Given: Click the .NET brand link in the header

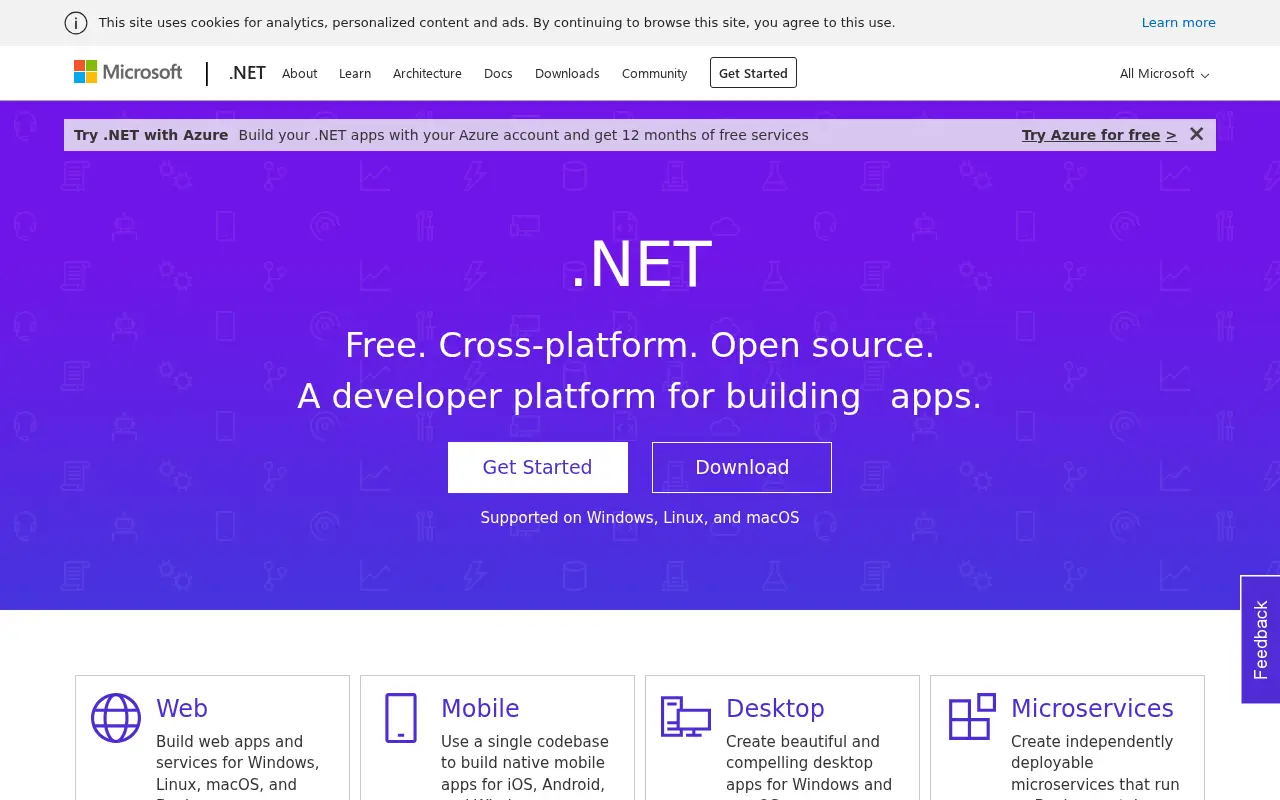Looking at the screenshot, I should (x=247, y=73).
